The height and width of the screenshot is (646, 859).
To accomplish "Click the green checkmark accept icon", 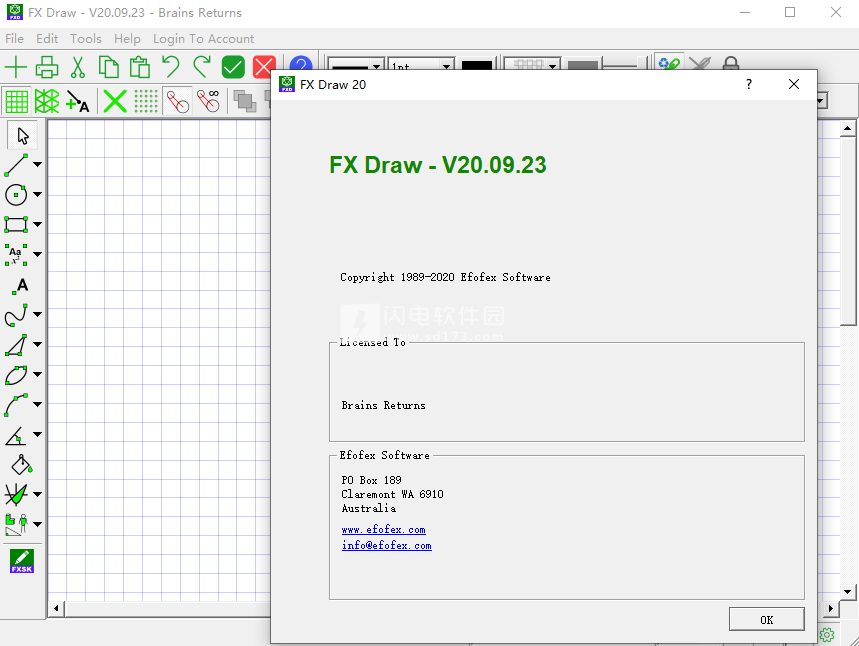I will [233, 67].
